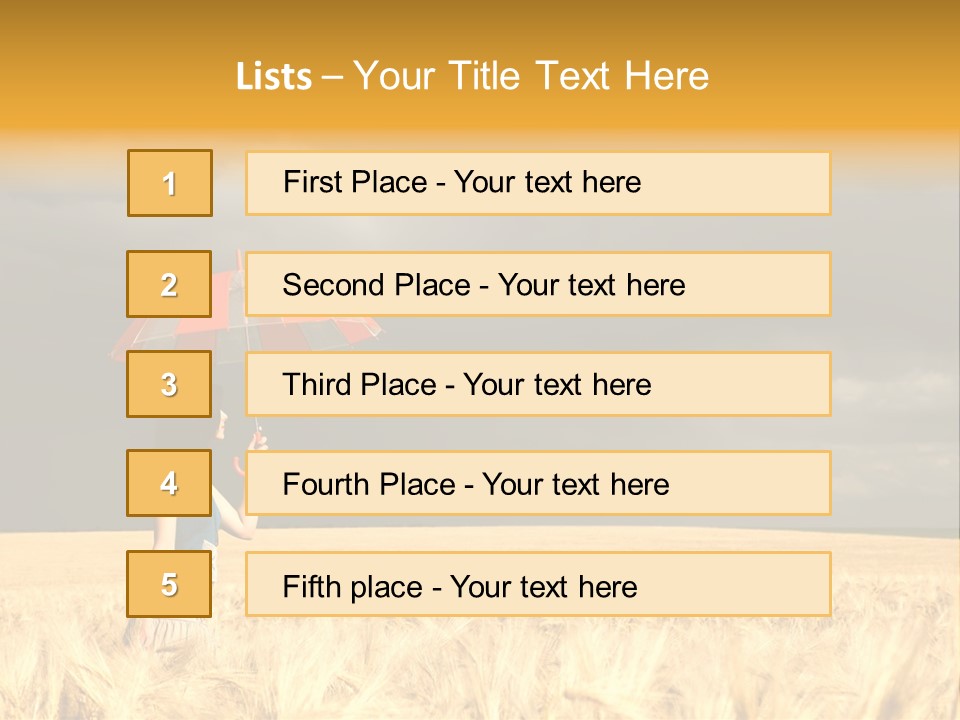Click "Your text here" in Fifth place row
The height and width of the screenshot is (720, 960).
[x=543, y=587]
